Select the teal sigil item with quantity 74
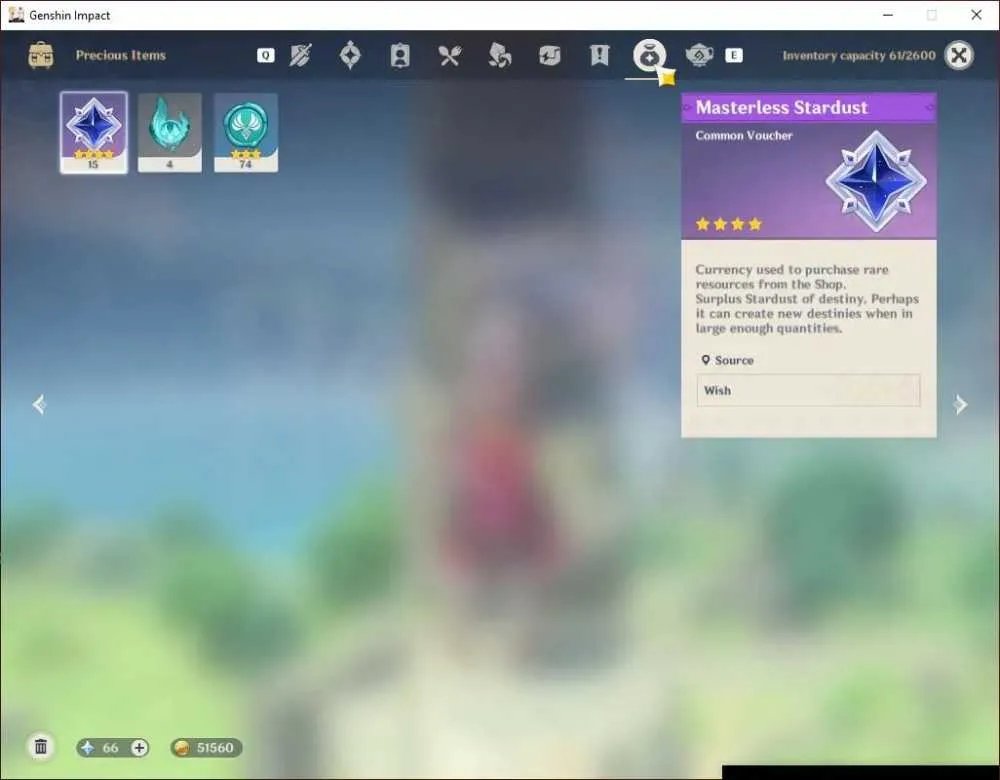Screen dimensions: 1000x780 pyautogui.click(x=246, y=132)
